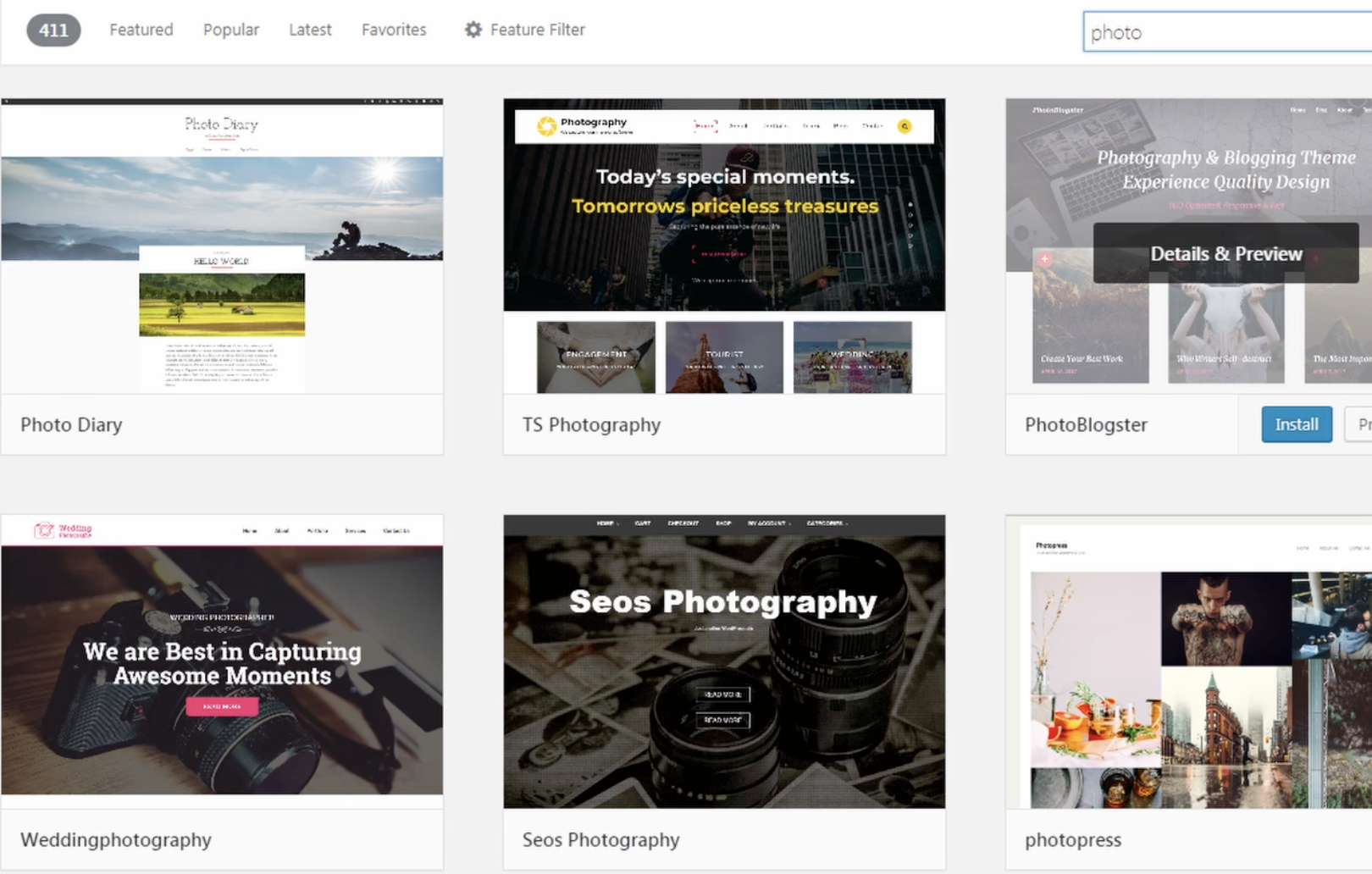This screenshot has height=874, width=1372.
Task: Open the TS Photography theme thumbnail
Action: pyautogui.click(x=724, y=246)
